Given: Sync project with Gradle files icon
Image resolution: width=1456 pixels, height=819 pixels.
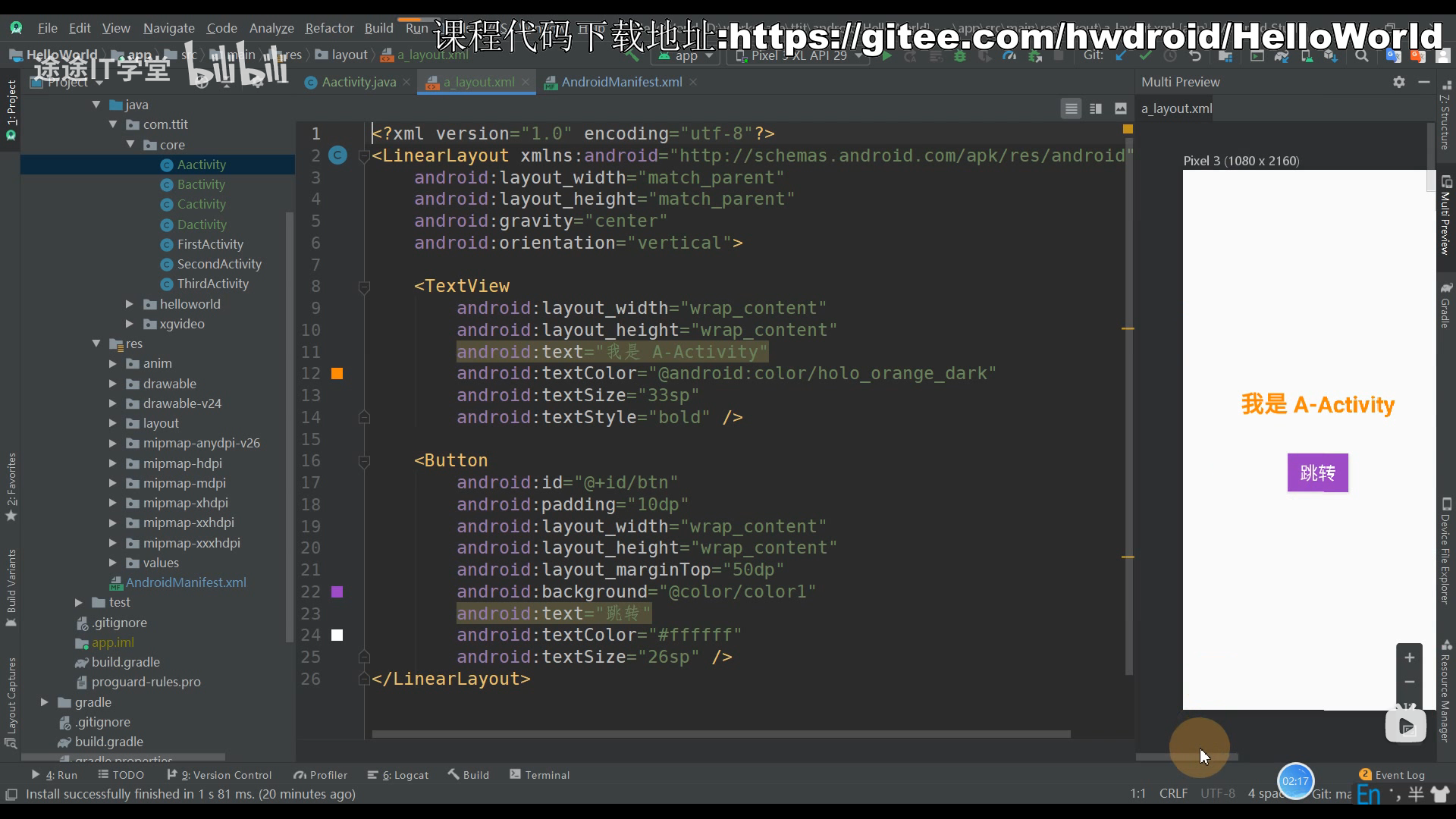Looking at the screenshot, I should (1282, 56).
